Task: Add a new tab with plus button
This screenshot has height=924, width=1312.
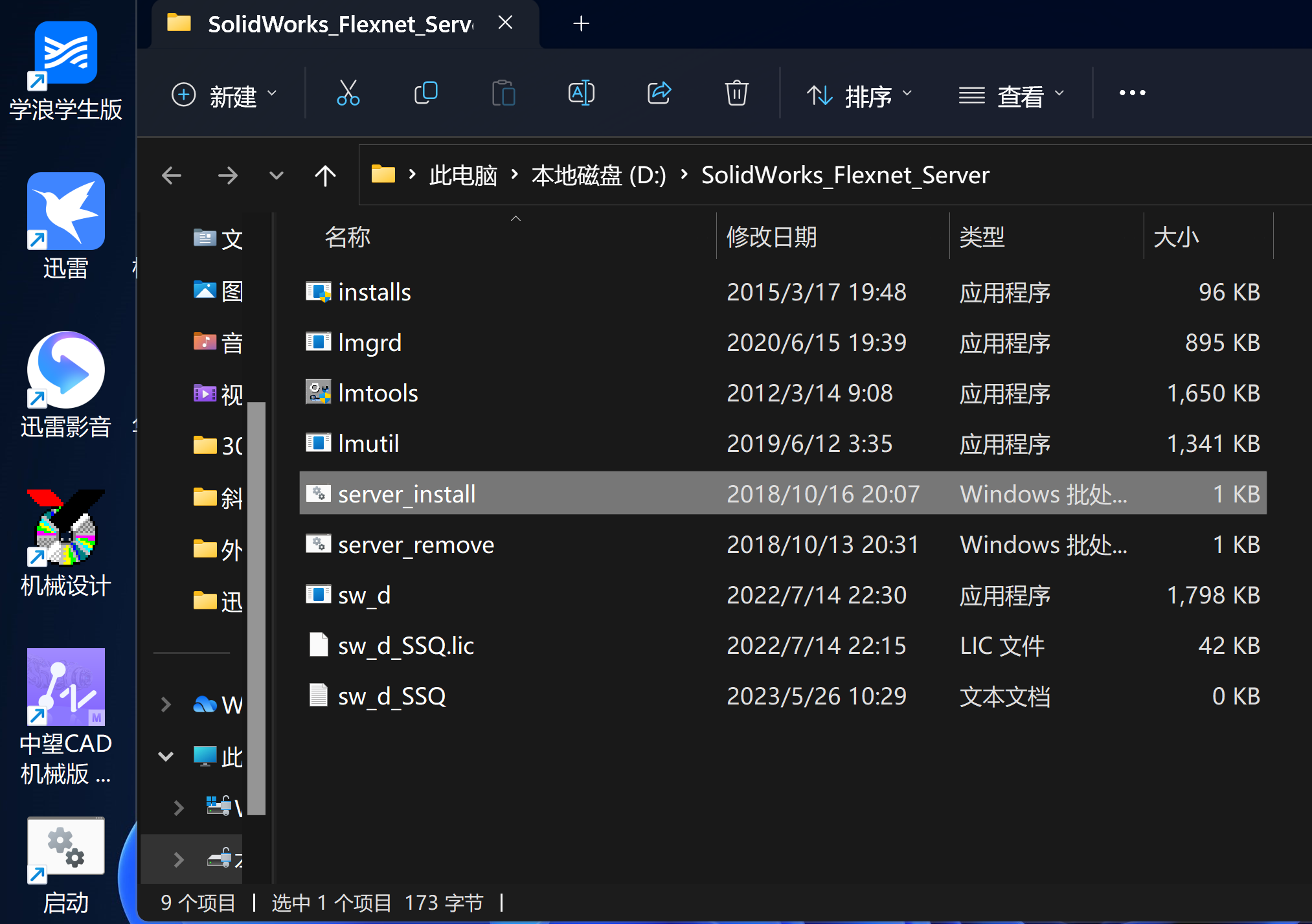Action: 581,24
